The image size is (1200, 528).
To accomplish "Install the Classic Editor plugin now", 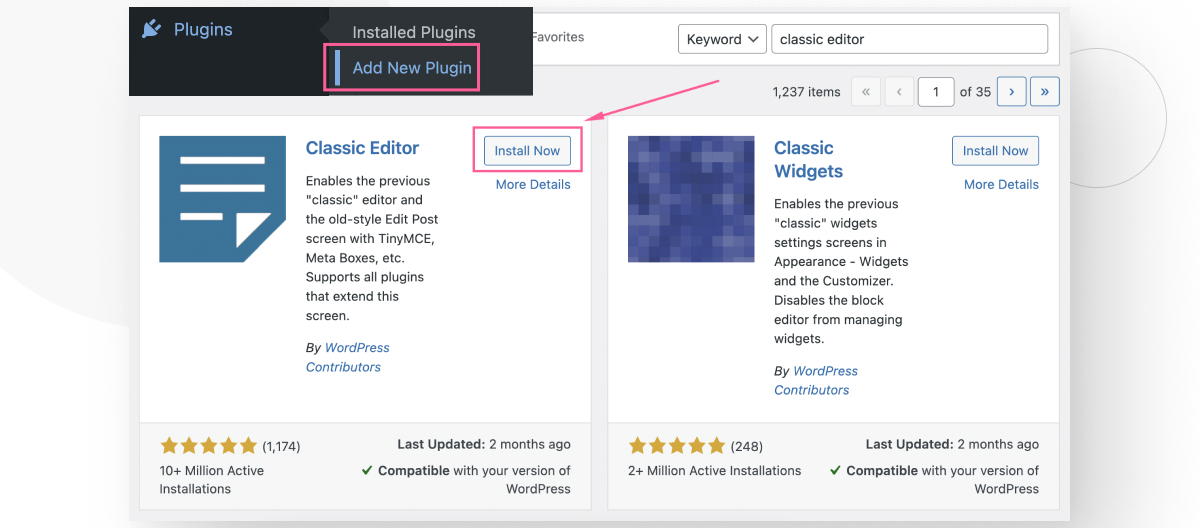I will pos(527,151).
